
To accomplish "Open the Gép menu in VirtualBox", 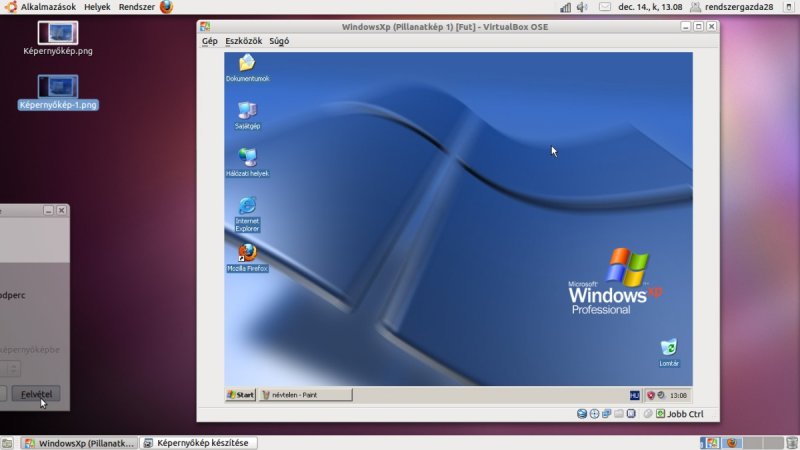I will 210,41.
